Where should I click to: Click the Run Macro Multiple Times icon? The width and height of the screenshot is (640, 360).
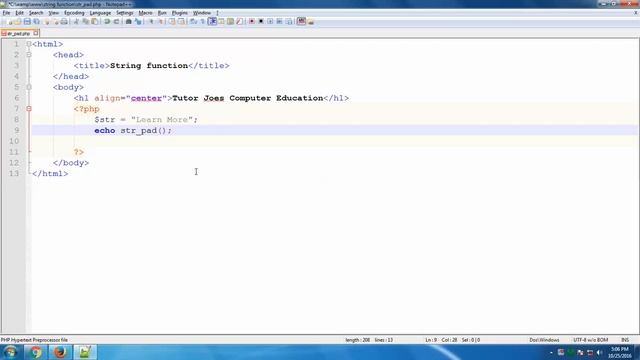tap(279, 21)
